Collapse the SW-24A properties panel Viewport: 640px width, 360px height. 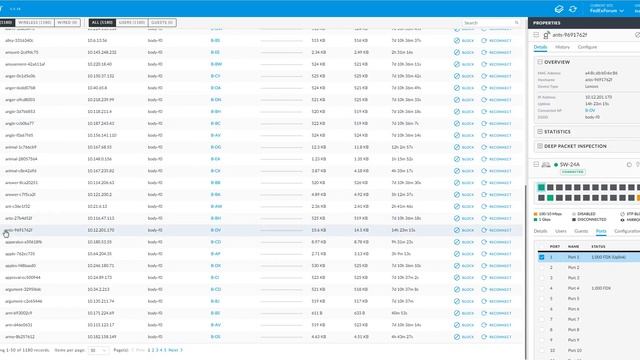click(x=536, y=164)
